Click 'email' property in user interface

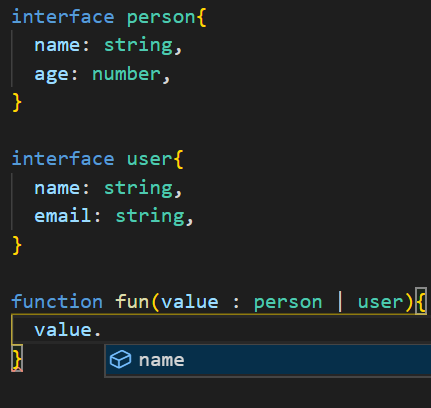click(63, 216)
